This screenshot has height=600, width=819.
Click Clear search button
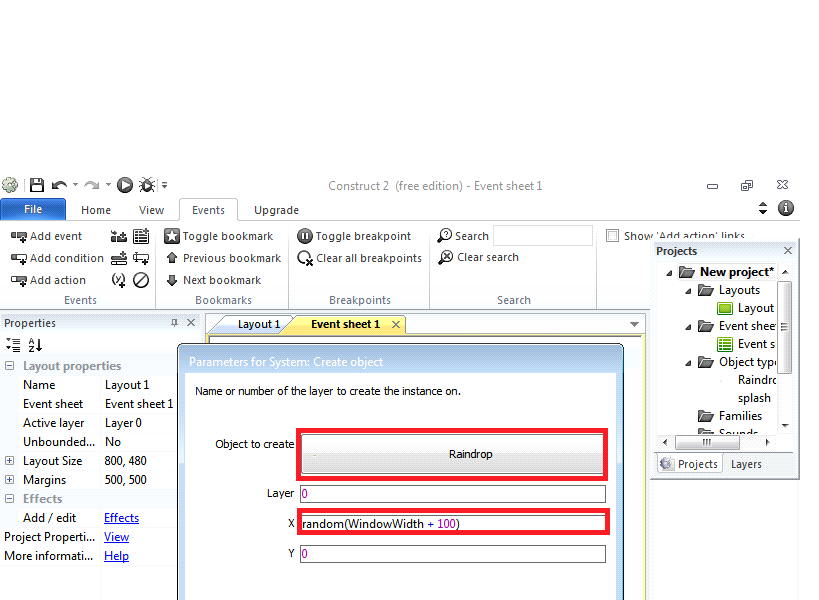tap(478, 257)
